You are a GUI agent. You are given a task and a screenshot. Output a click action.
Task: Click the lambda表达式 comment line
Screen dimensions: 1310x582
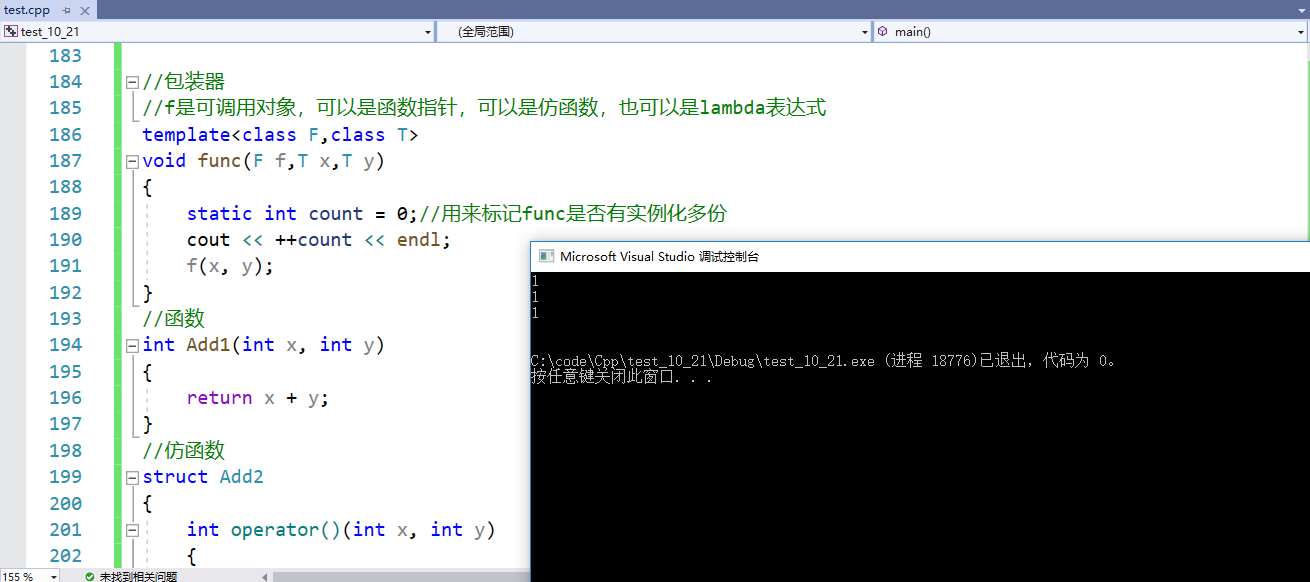coord(484,108)
